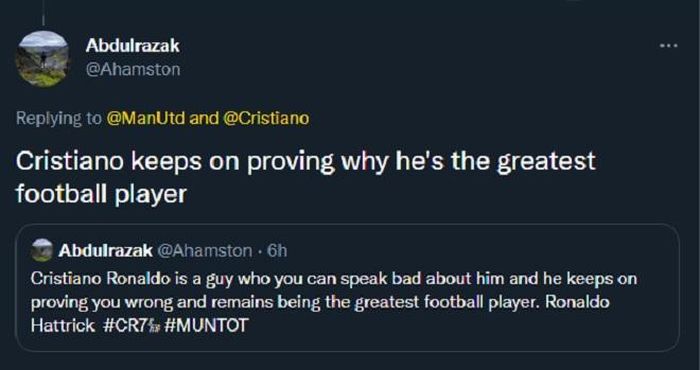Viewport: 700px width, 370px height.
Task: Click the Replying to label text
Action: (x=58, y=119)
